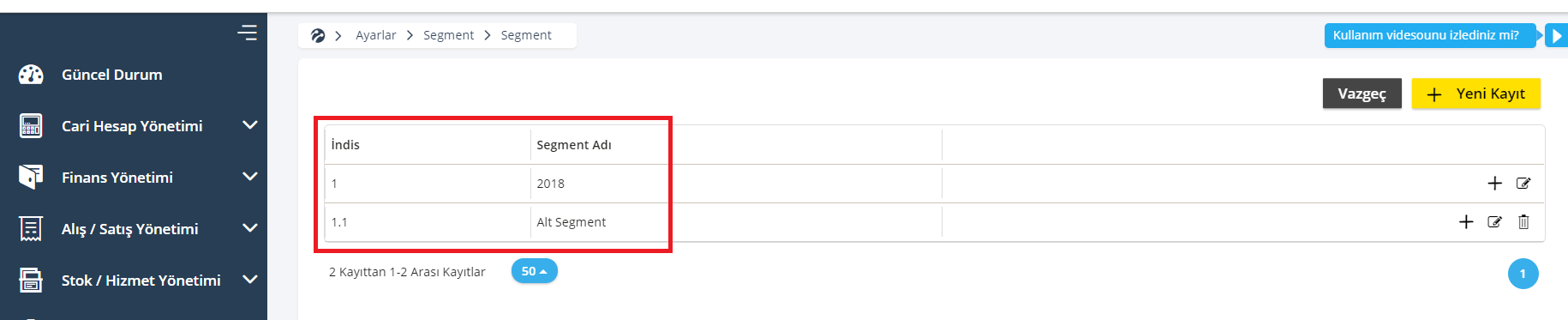Create a new record with Yeni Kayıt
The height and width of the screenshot is (320, 1568).
click(1475, 94)
